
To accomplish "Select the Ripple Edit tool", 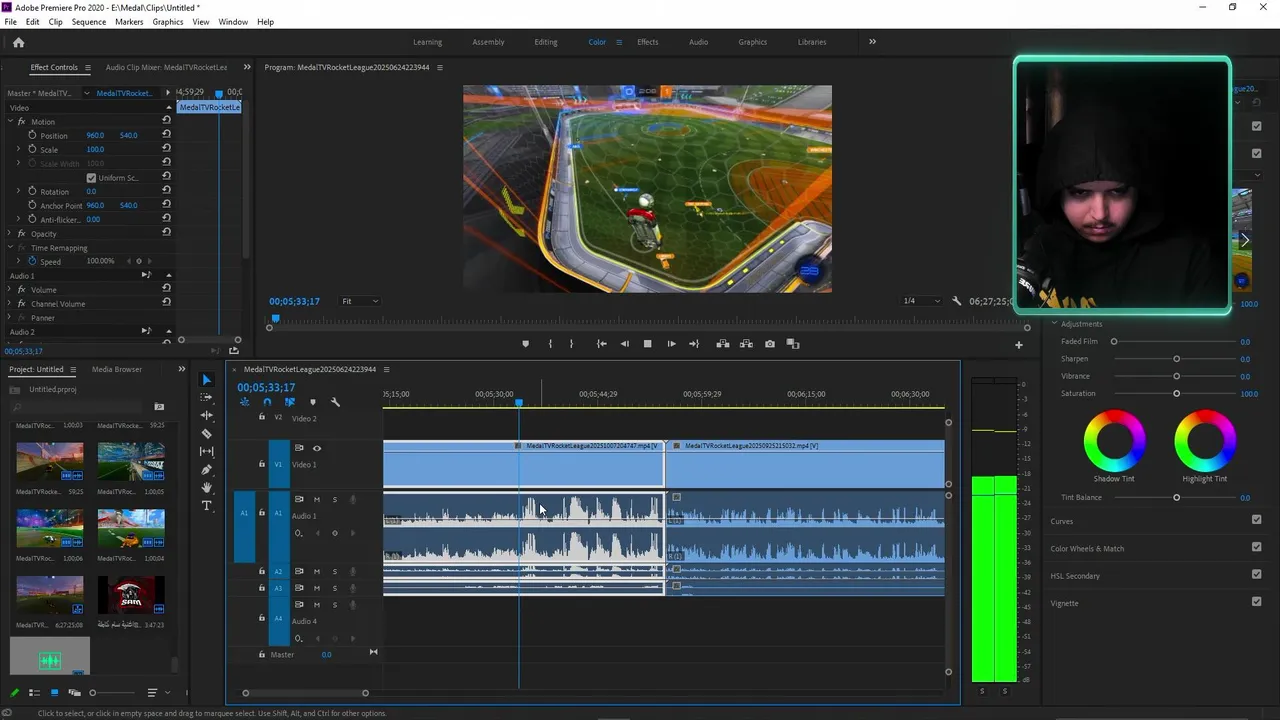I will click(x=207, y=415).
